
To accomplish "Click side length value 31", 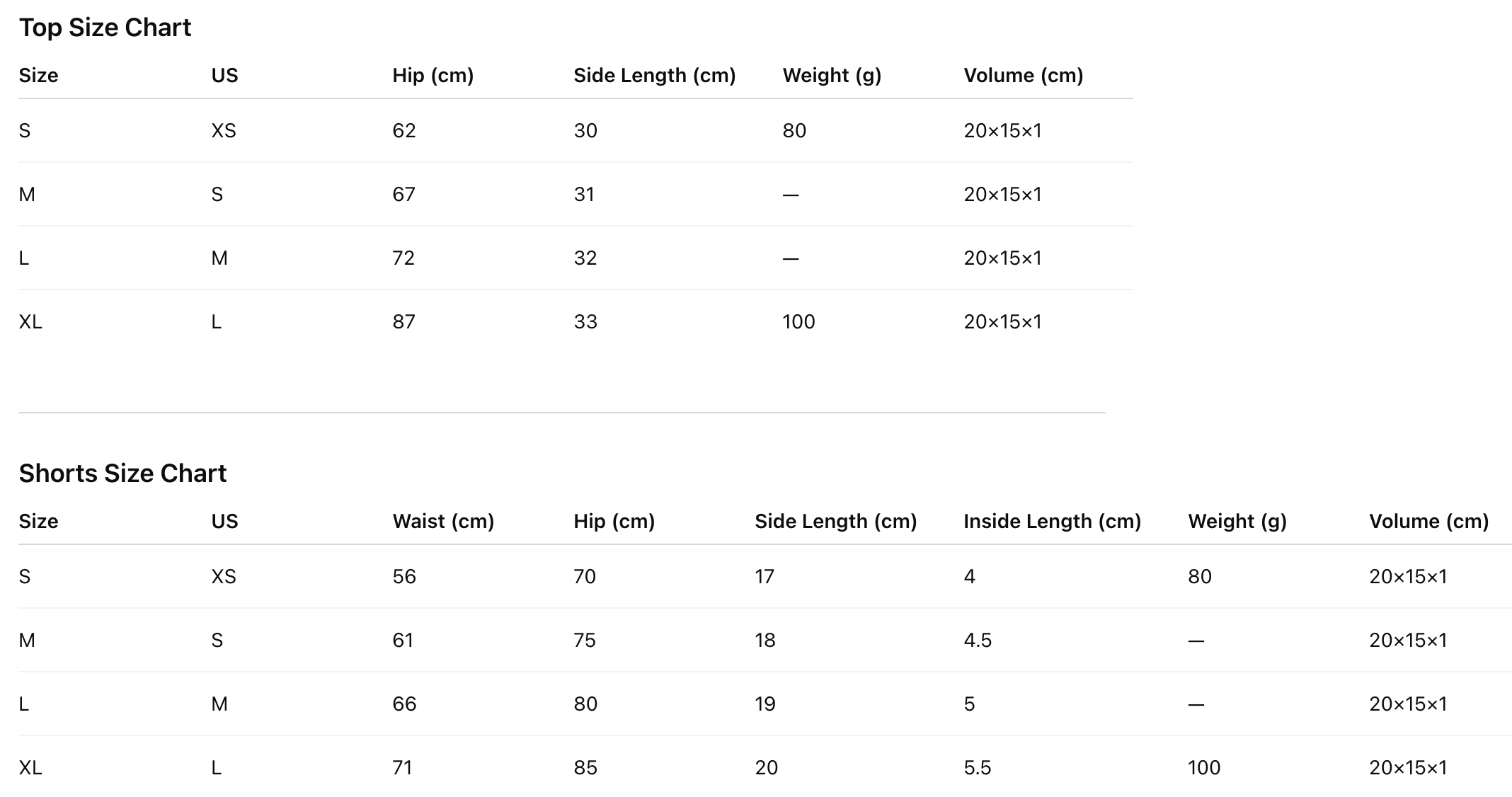I will (x=584, y=195).
